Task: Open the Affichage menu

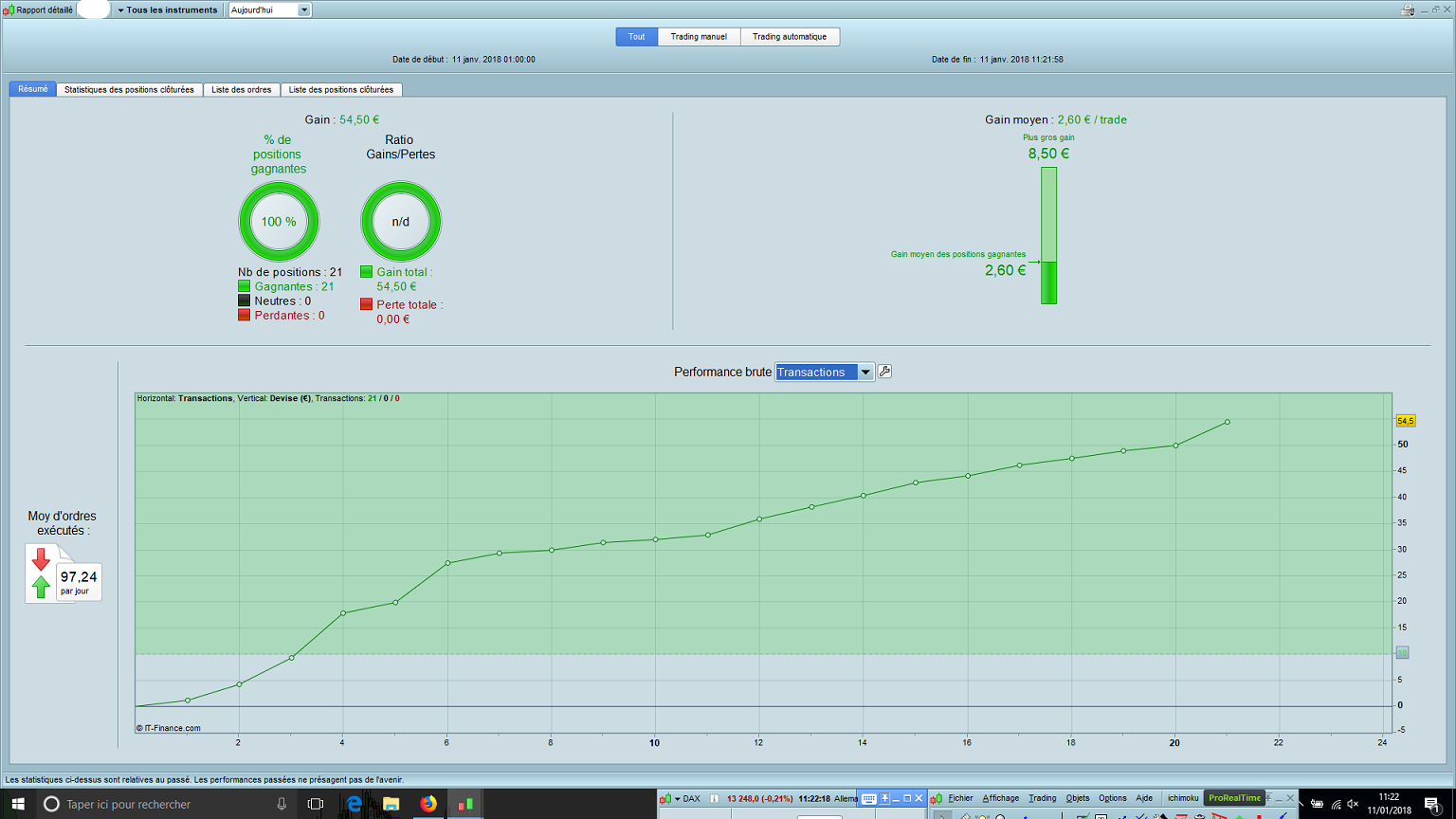Action: (x=1000, y=798)
